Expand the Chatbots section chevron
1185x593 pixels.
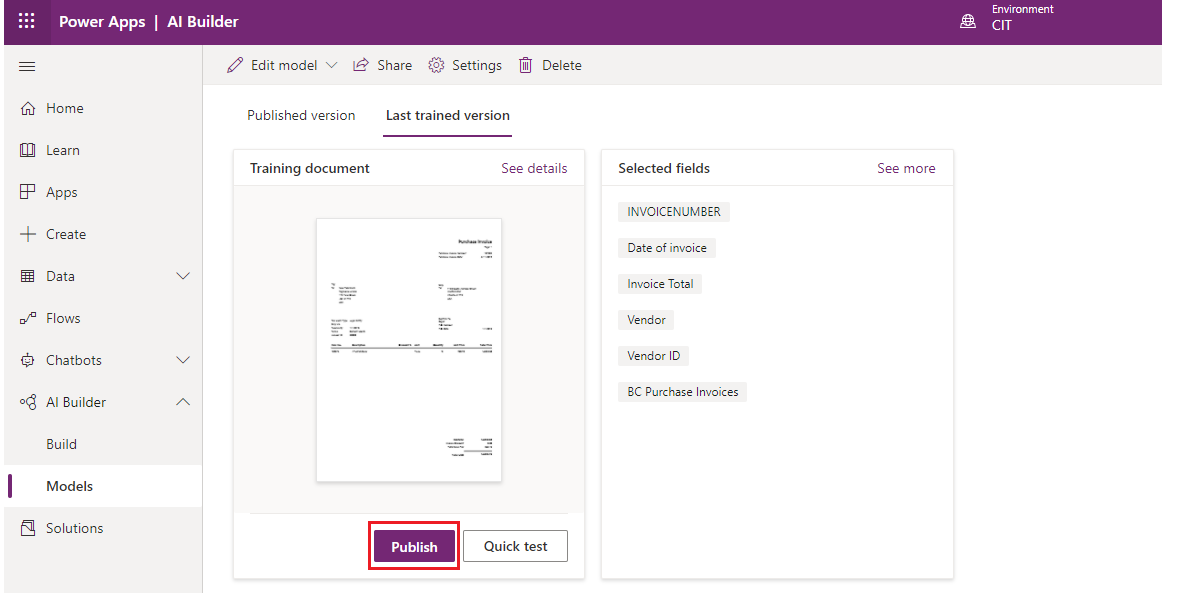183,360
